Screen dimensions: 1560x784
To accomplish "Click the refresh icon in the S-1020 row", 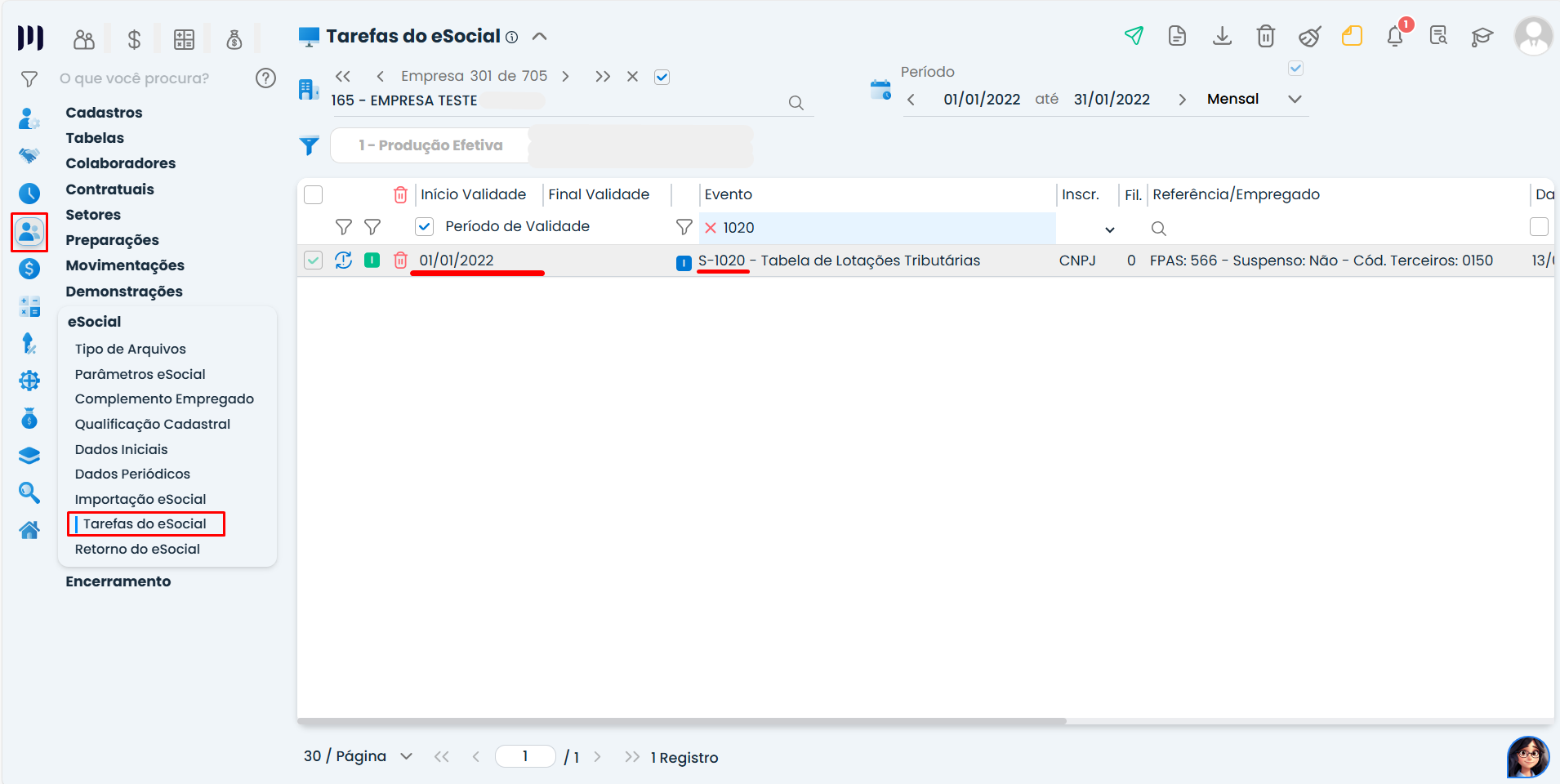I will [x=343, y=260].
